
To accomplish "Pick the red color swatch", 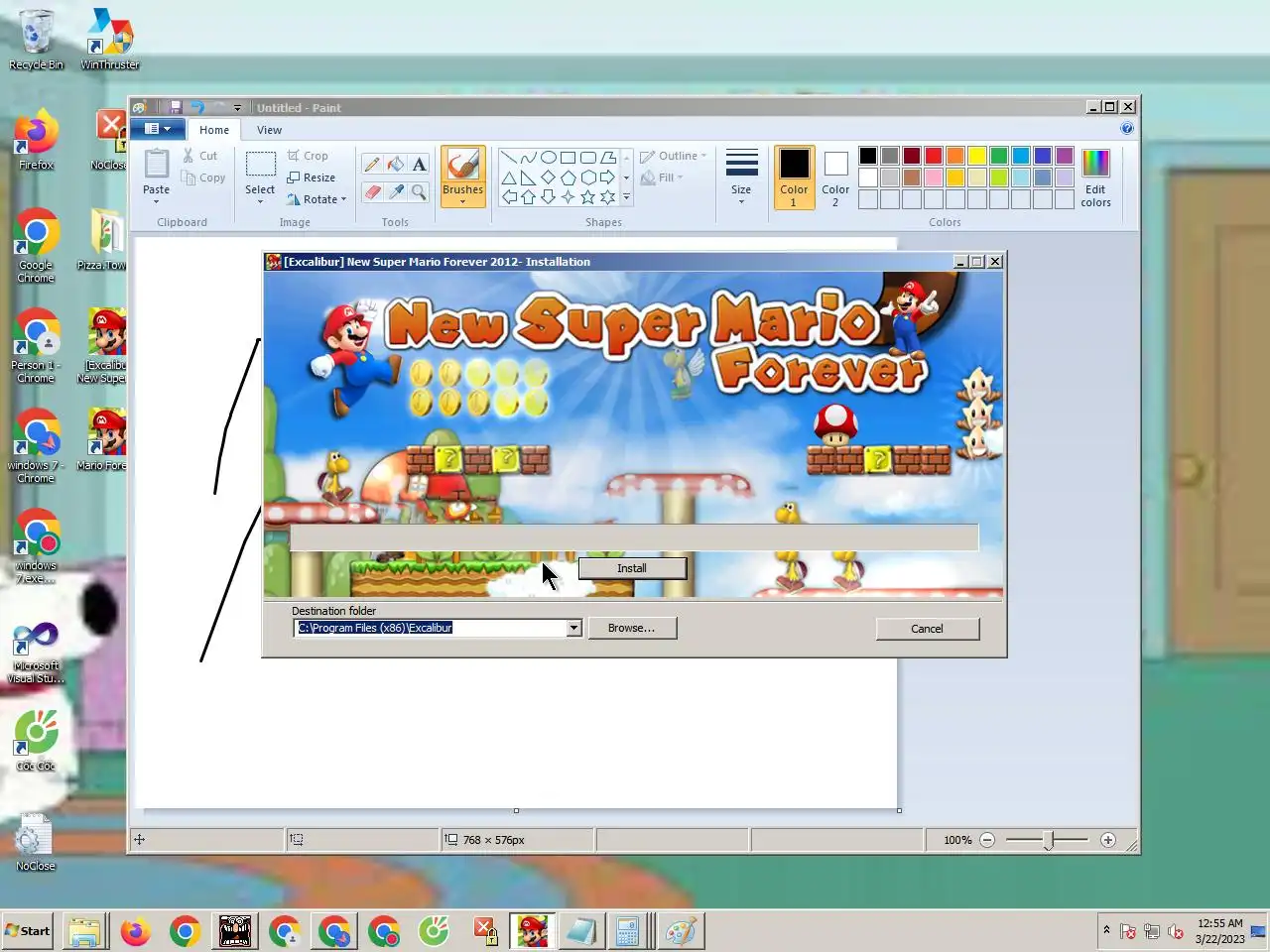I will 934,156.
